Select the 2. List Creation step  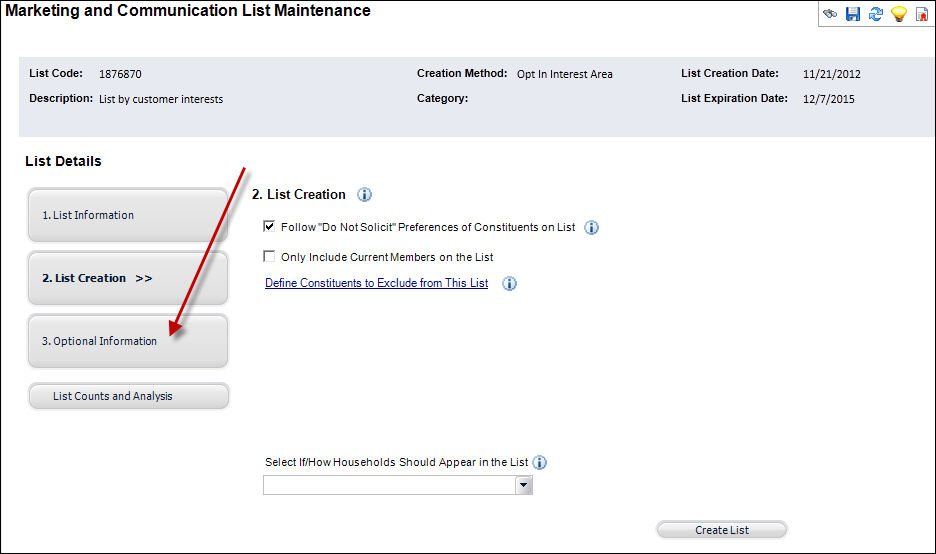(128, 278)
